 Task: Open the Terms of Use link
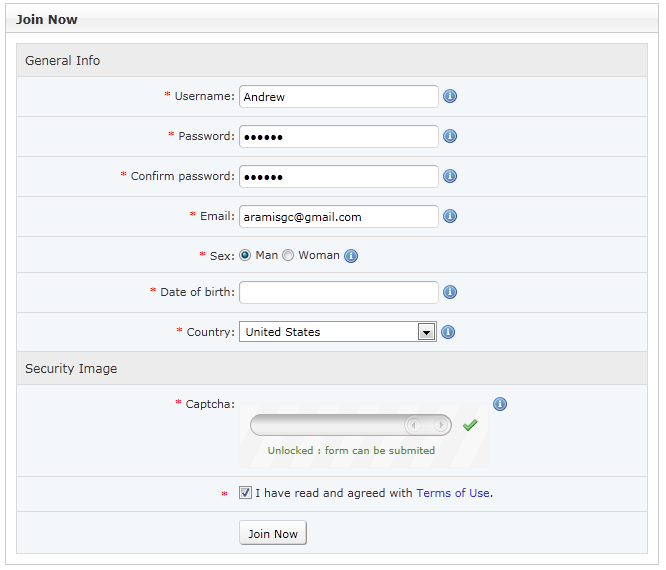pyautogui.click(x=453, y=493)
